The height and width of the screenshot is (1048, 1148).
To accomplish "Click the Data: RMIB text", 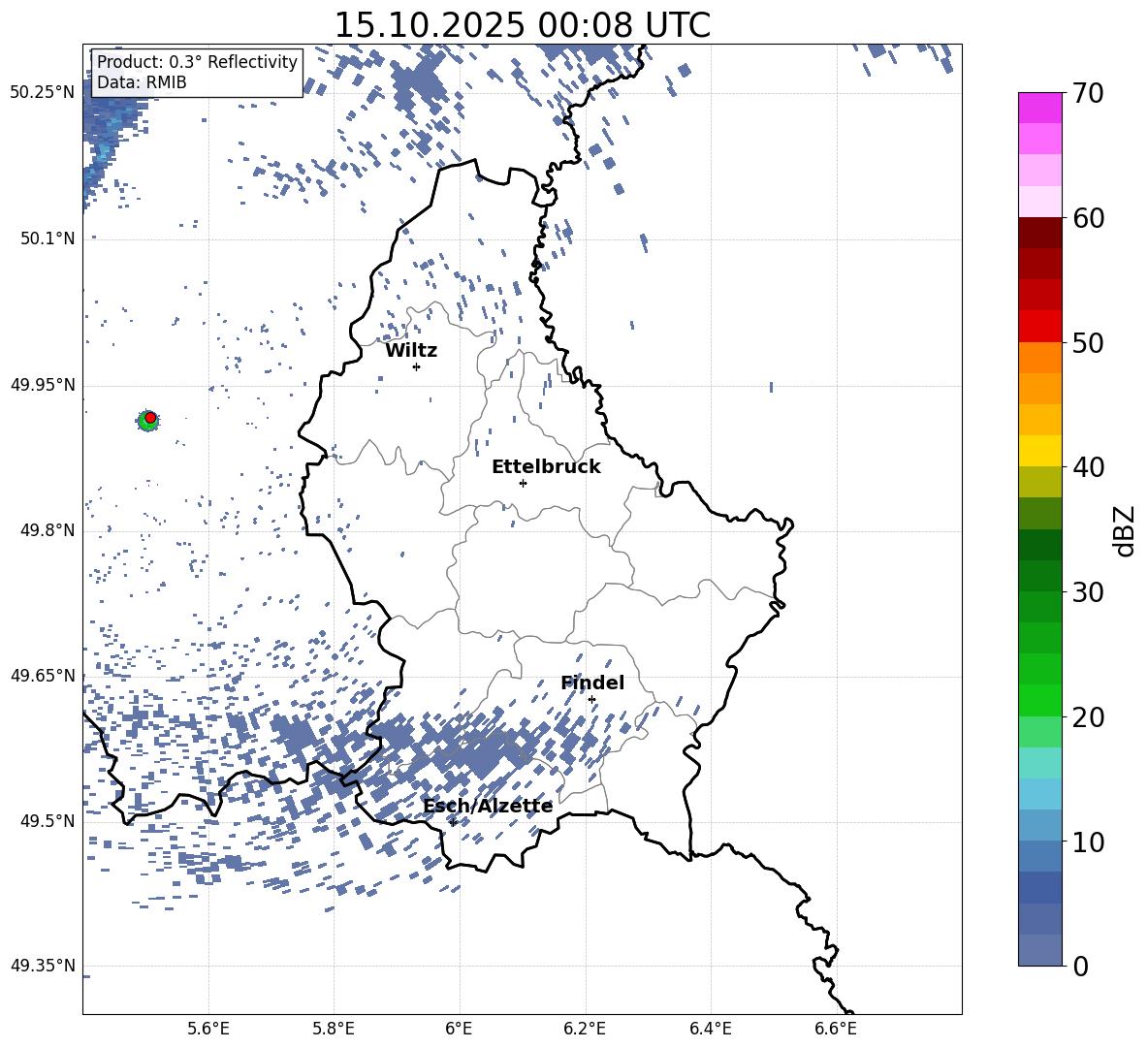I will point(142,82).
